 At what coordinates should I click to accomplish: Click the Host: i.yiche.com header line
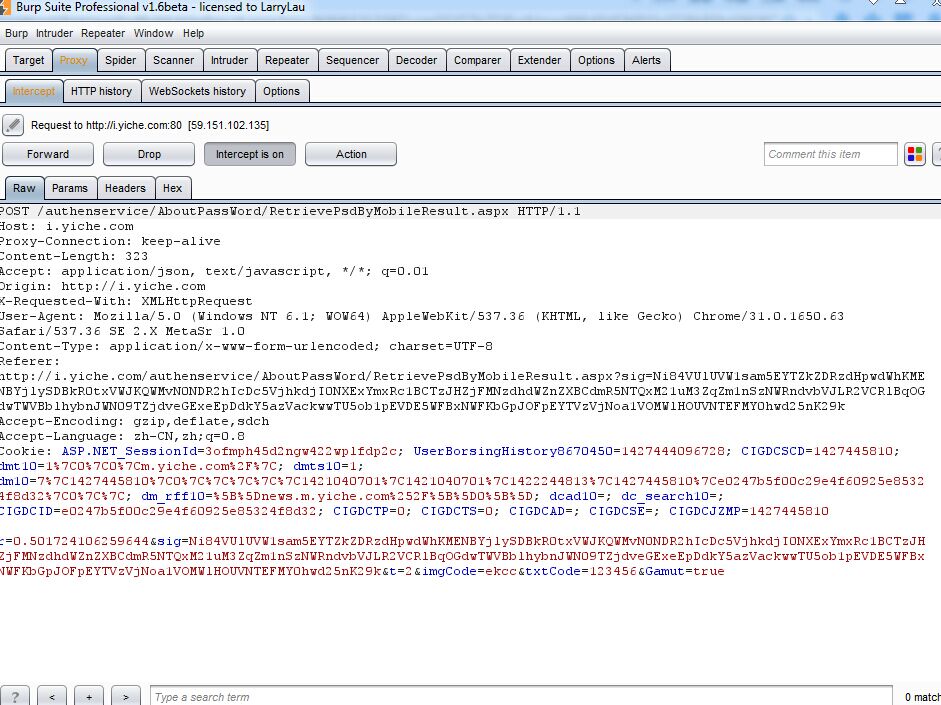67,226
